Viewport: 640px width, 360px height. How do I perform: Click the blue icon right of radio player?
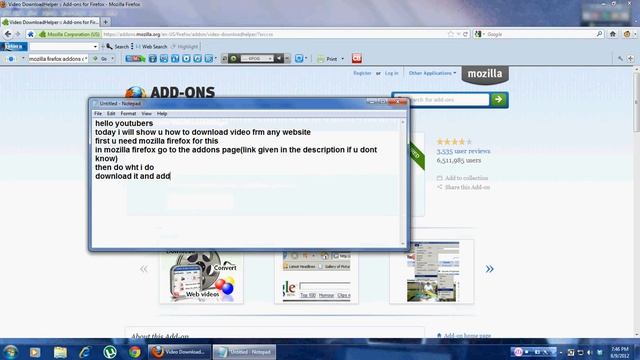coord(299,59)
